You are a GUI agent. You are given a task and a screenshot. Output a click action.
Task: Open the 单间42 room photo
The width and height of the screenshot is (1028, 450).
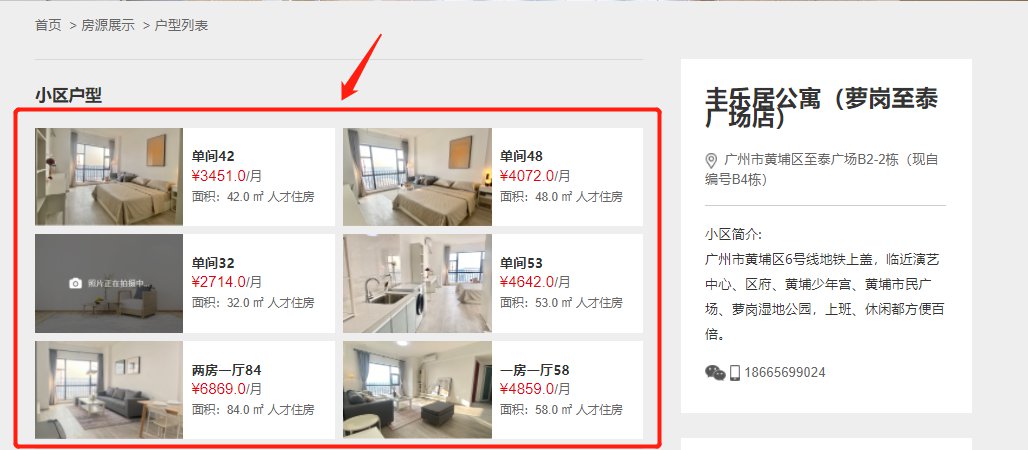pyautogui.click(x=109, y=177)
